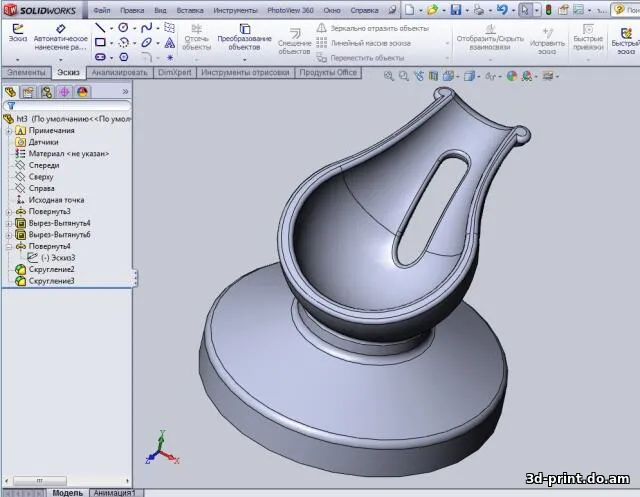Screen dimensions: 640x497
Task: Click the feature tree horizontal scrollbar
Action: click(x=67, y=481)
